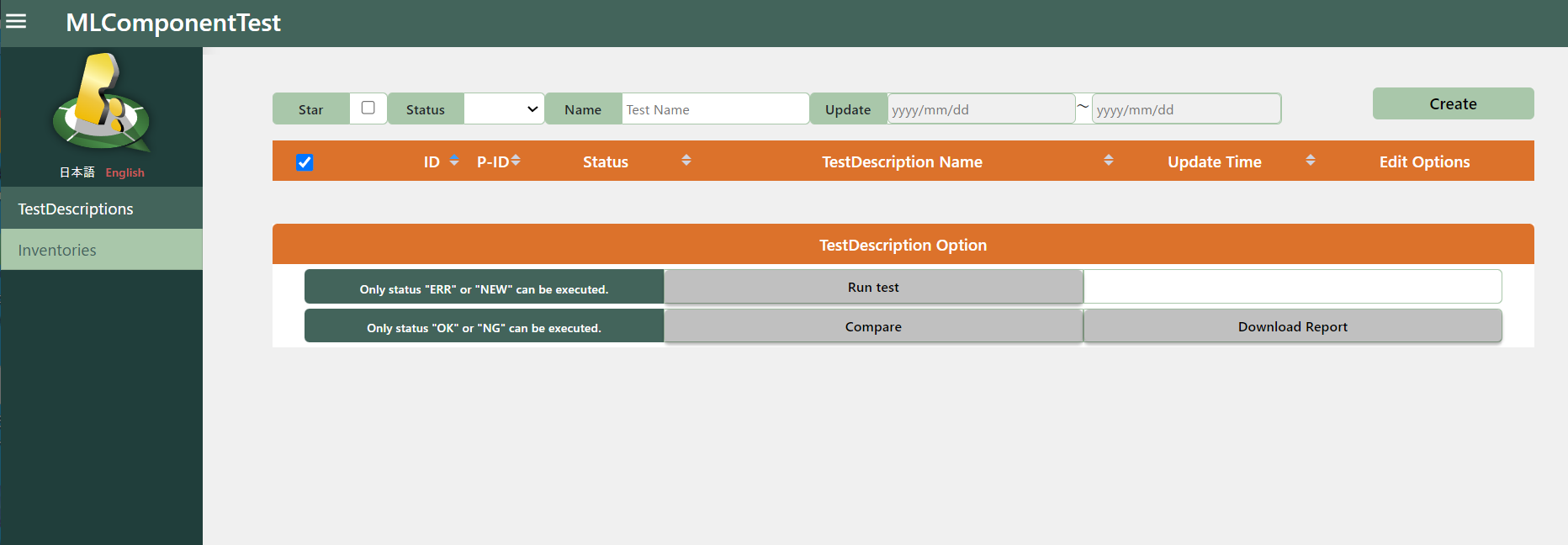Open the hamburger menu icon
1568x545 pixels.
[16, 22]
